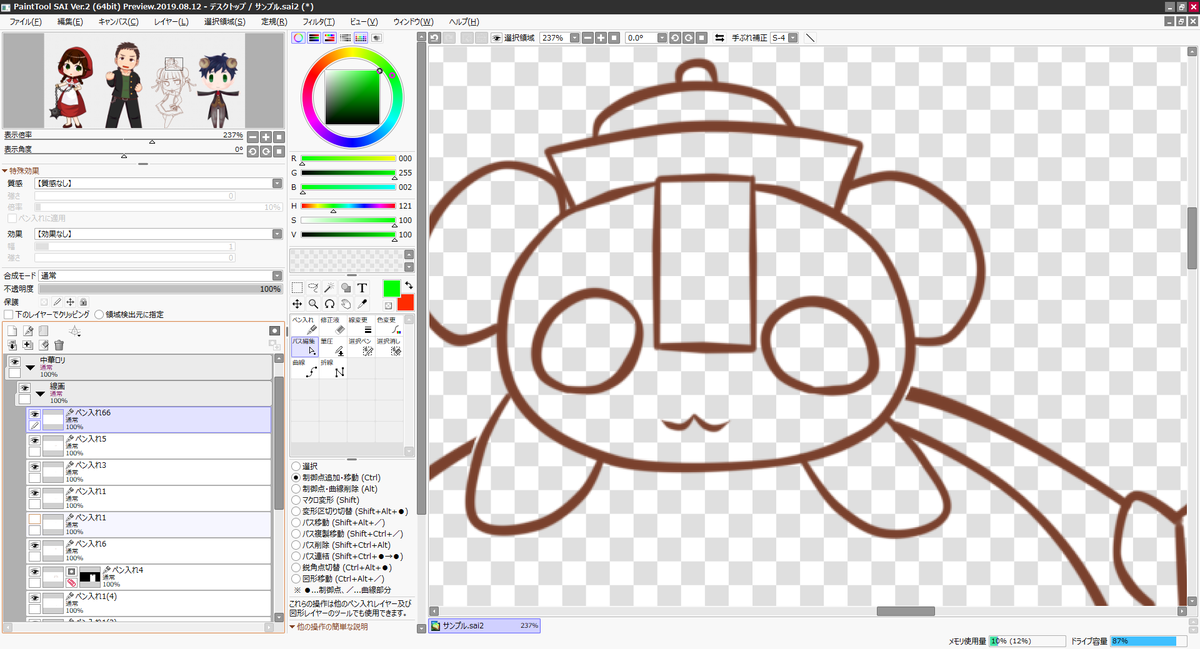The image size is (1200, 649).
Task: Select the Text (T) tool
Action: (x=362, y=288)
